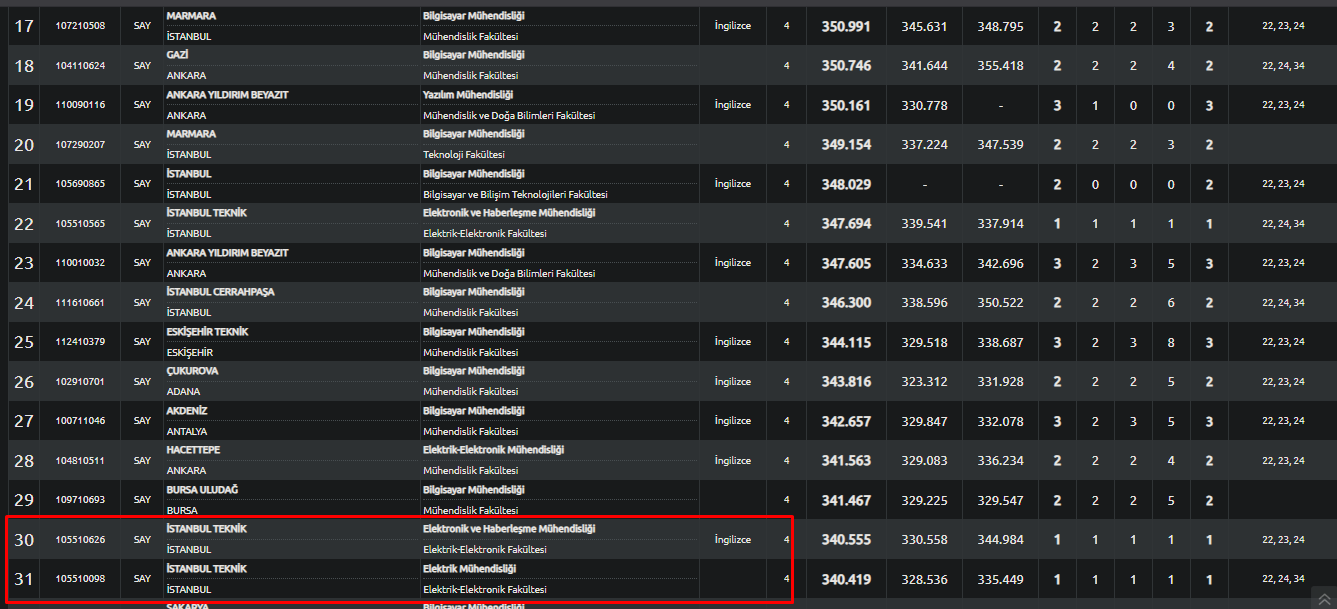The image size is (1337, 609).
Task: Select program code 110010032
Action: (81, 263)
